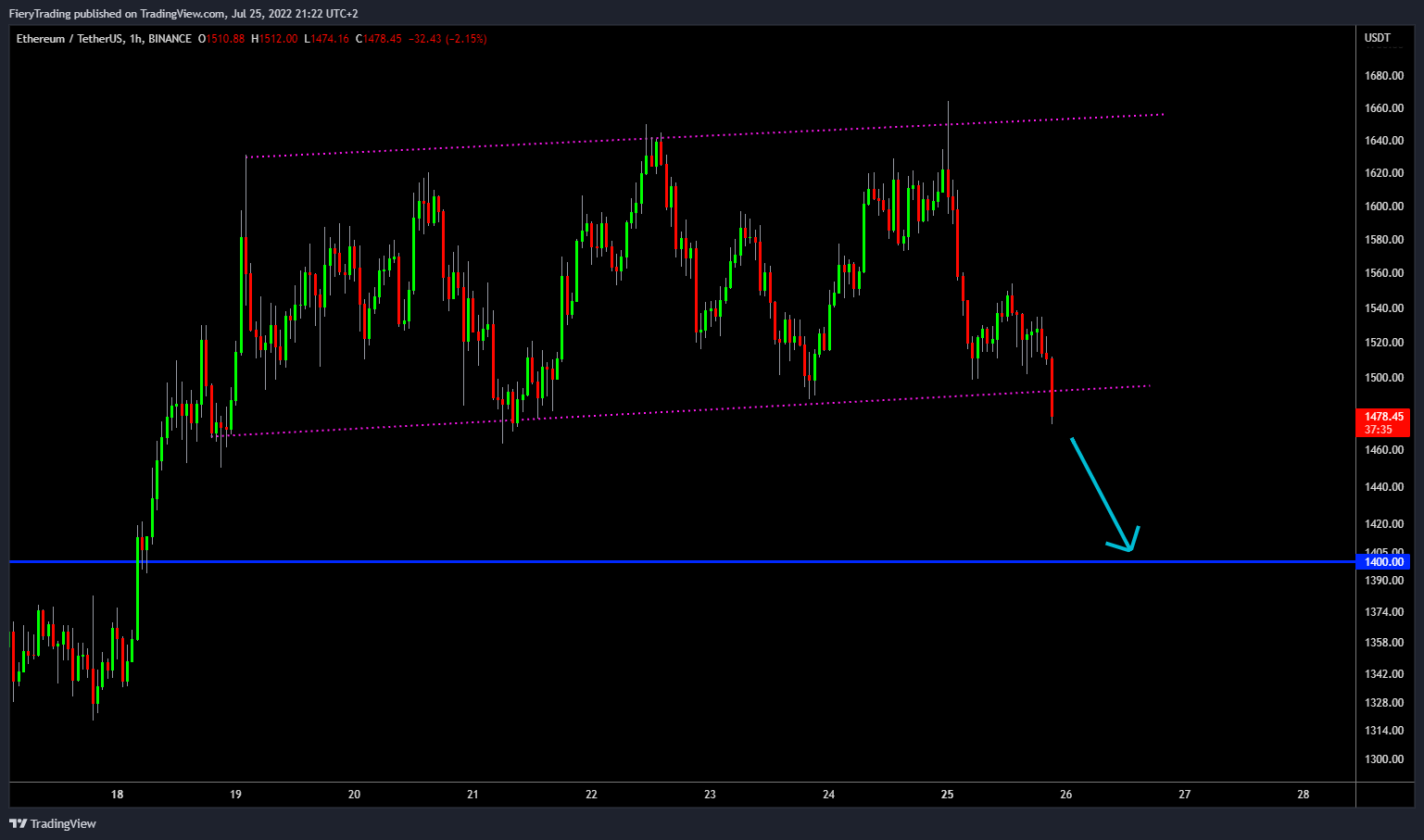Click the Ethereum / TetherUS symbol title
The width and height of the screenshot is (1424, 840).
point(69,39)
